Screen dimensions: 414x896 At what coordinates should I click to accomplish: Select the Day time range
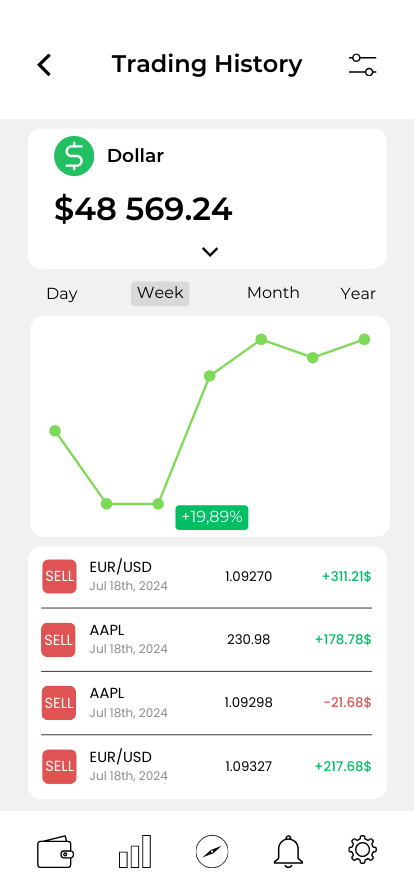(62, 294)
